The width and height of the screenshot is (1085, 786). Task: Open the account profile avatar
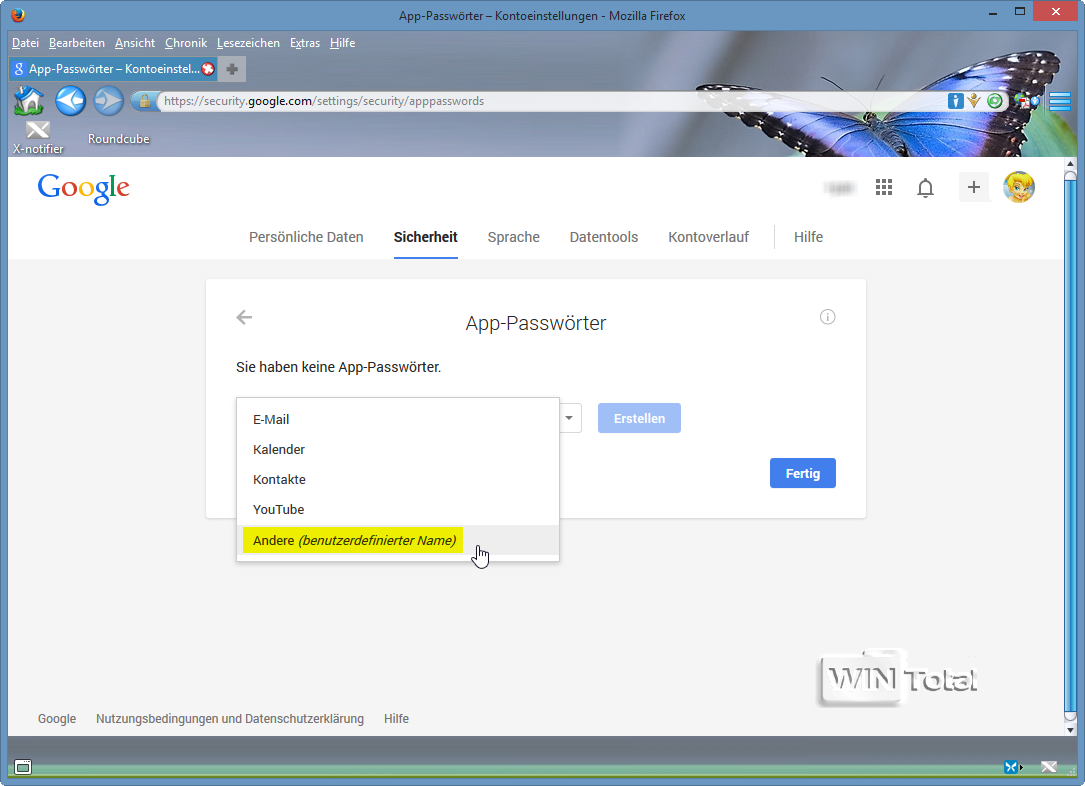point(1019,188)
